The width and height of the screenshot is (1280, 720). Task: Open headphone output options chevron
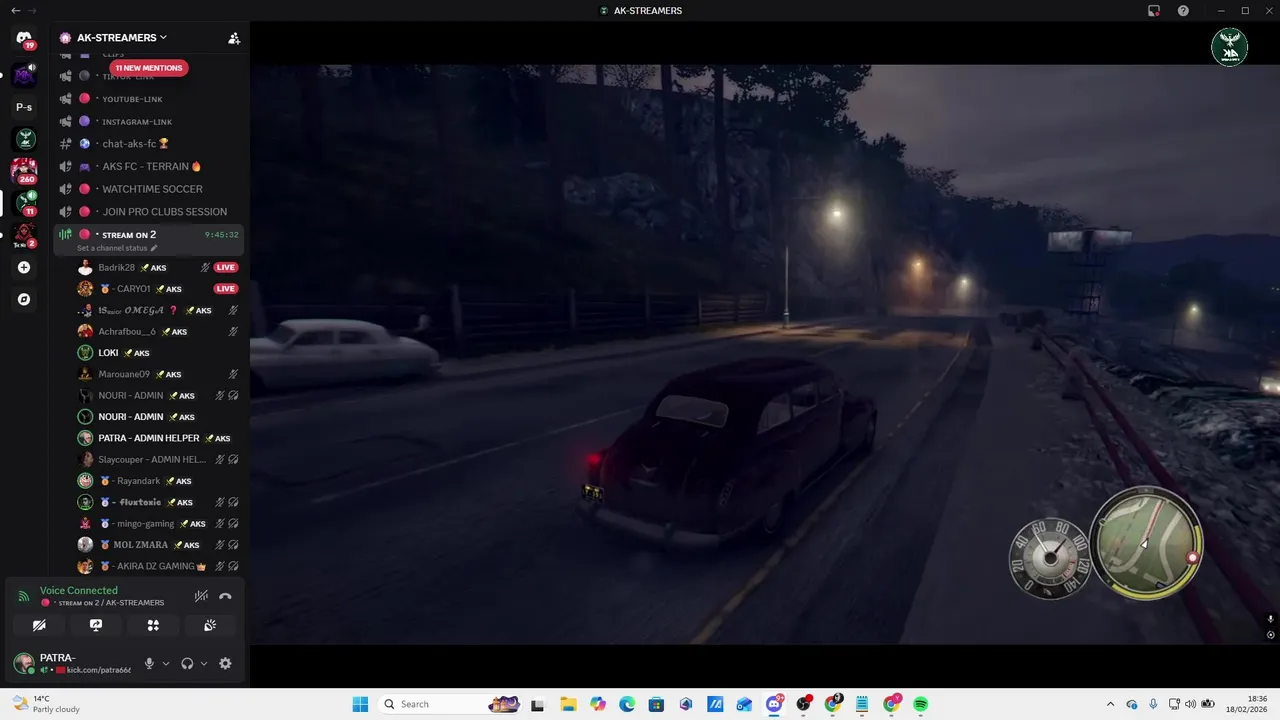[204, 663]
